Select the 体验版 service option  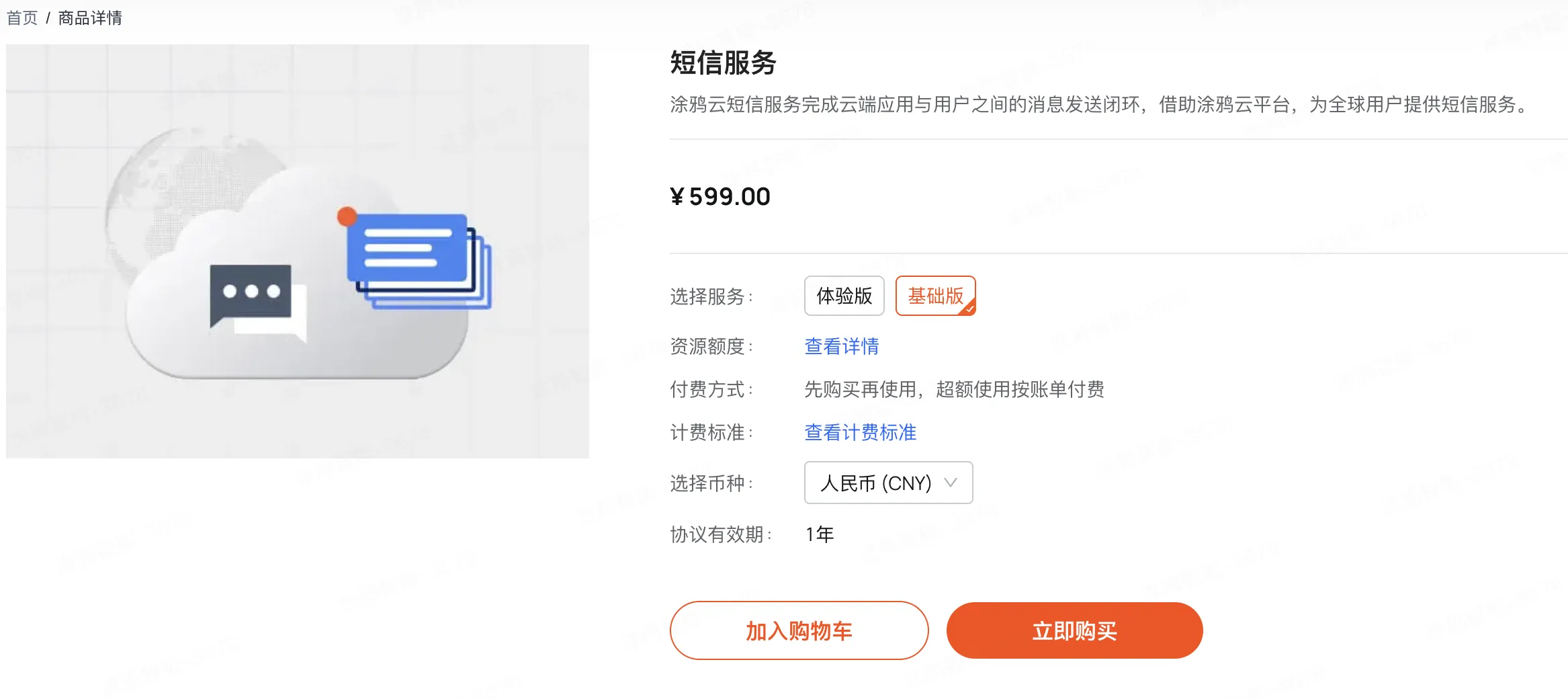pos(844,296)
